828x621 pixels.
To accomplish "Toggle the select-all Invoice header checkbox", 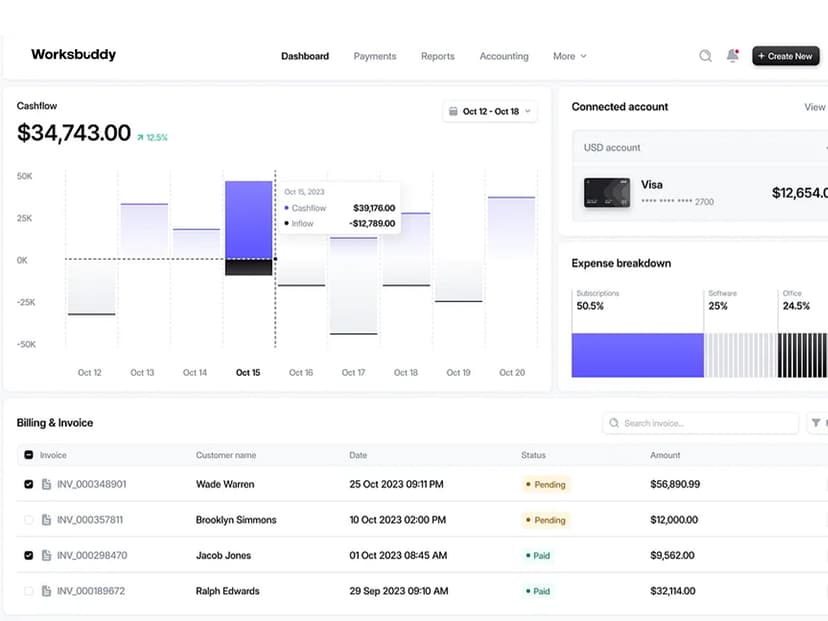I will pyautogui.click(x=29, y=455).
